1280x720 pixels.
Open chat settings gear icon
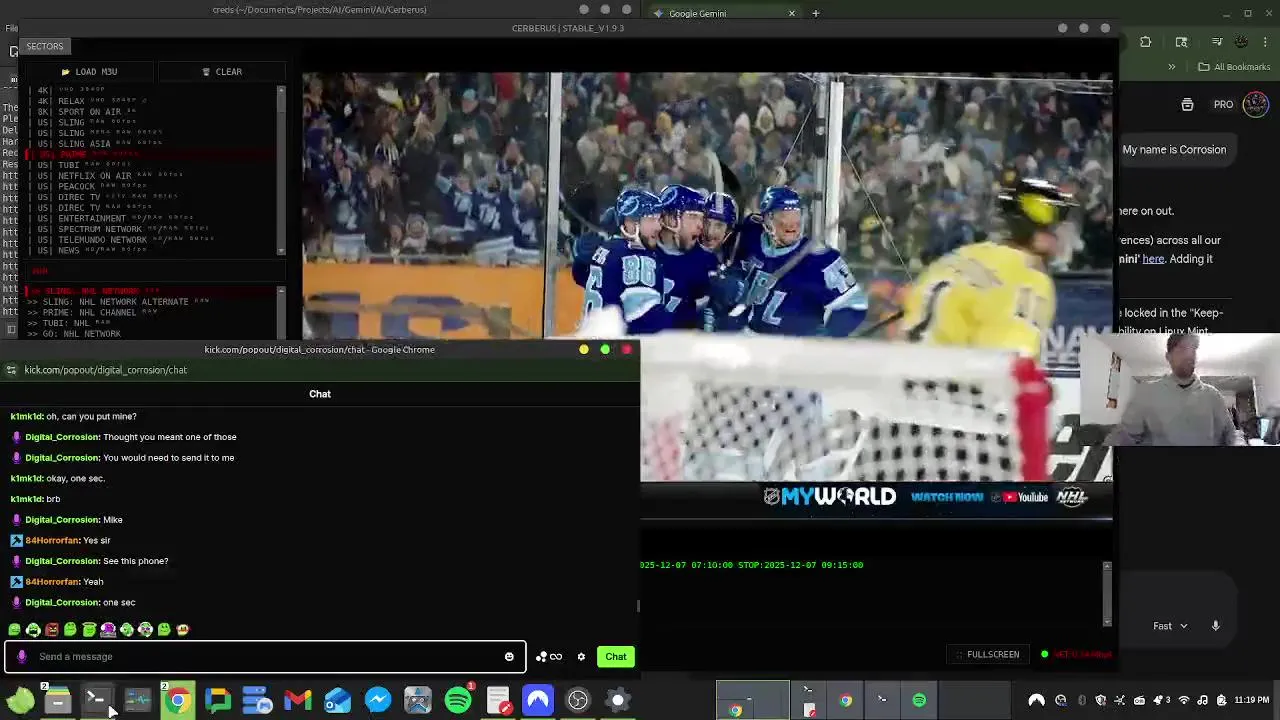(581, 657)
